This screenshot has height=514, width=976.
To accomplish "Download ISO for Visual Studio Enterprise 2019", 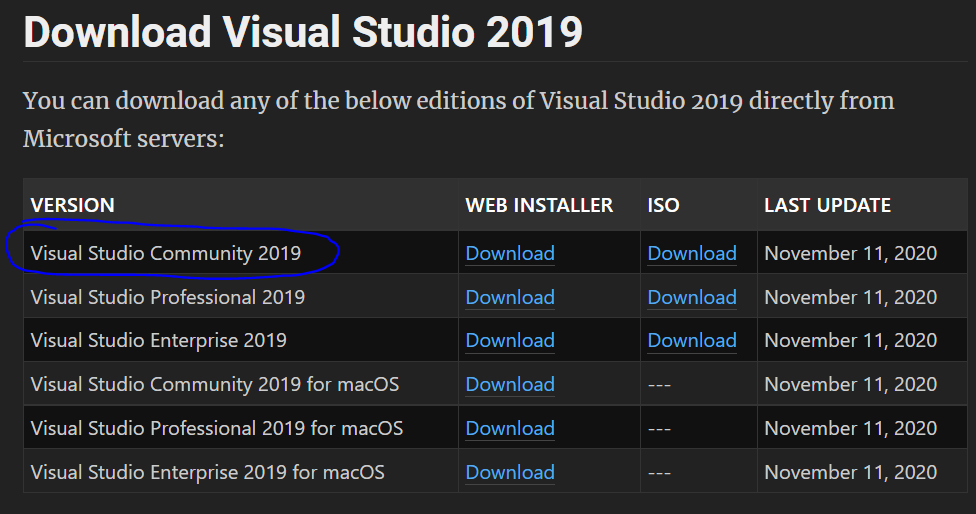I will pyautogui.click(x=692, y=340).
